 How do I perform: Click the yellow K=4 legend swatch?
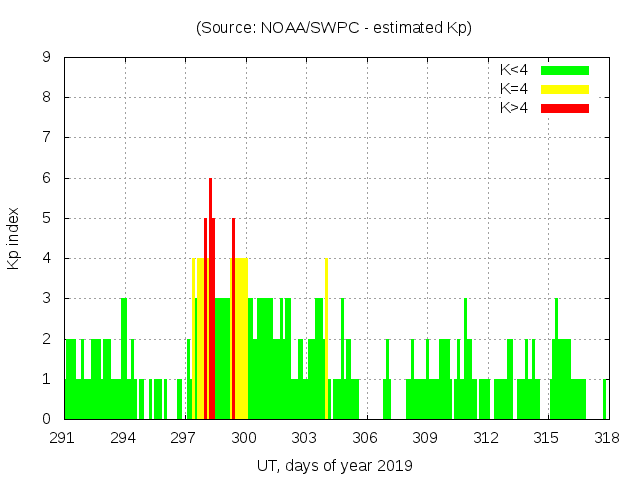[565, 89]
